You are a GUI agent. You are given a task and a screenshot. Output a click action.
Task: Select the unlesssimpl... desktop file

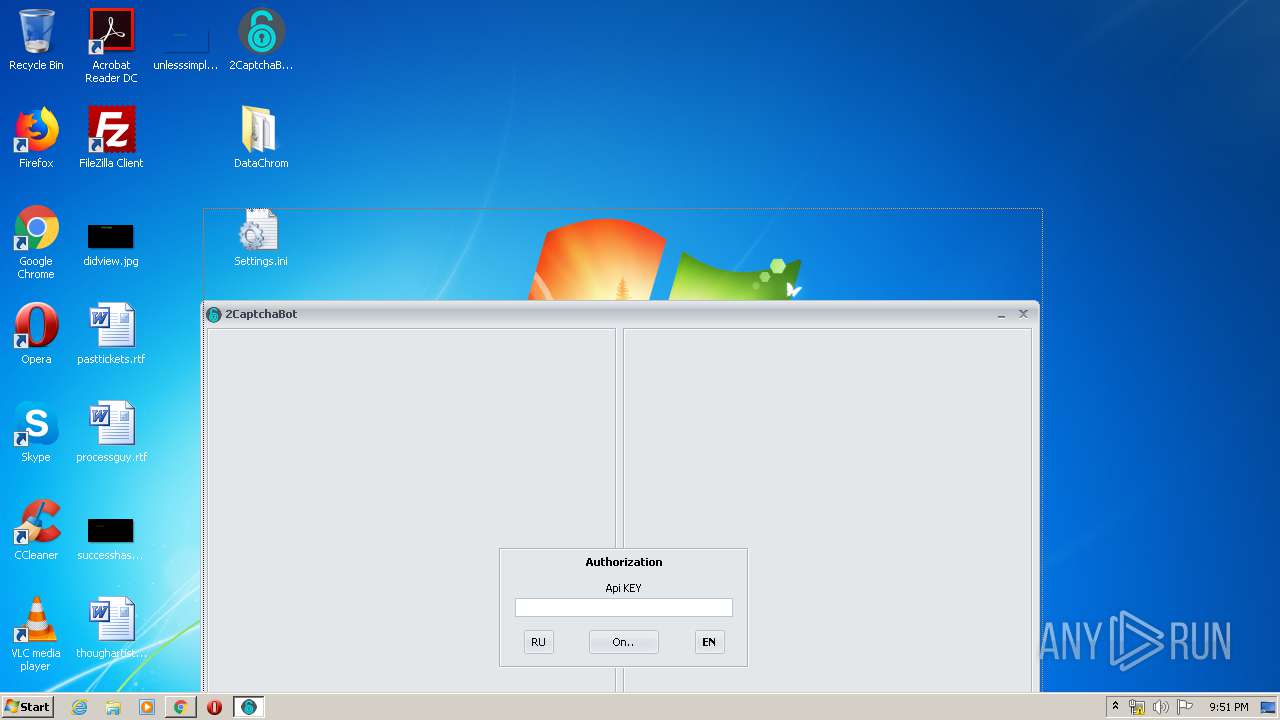186,46
